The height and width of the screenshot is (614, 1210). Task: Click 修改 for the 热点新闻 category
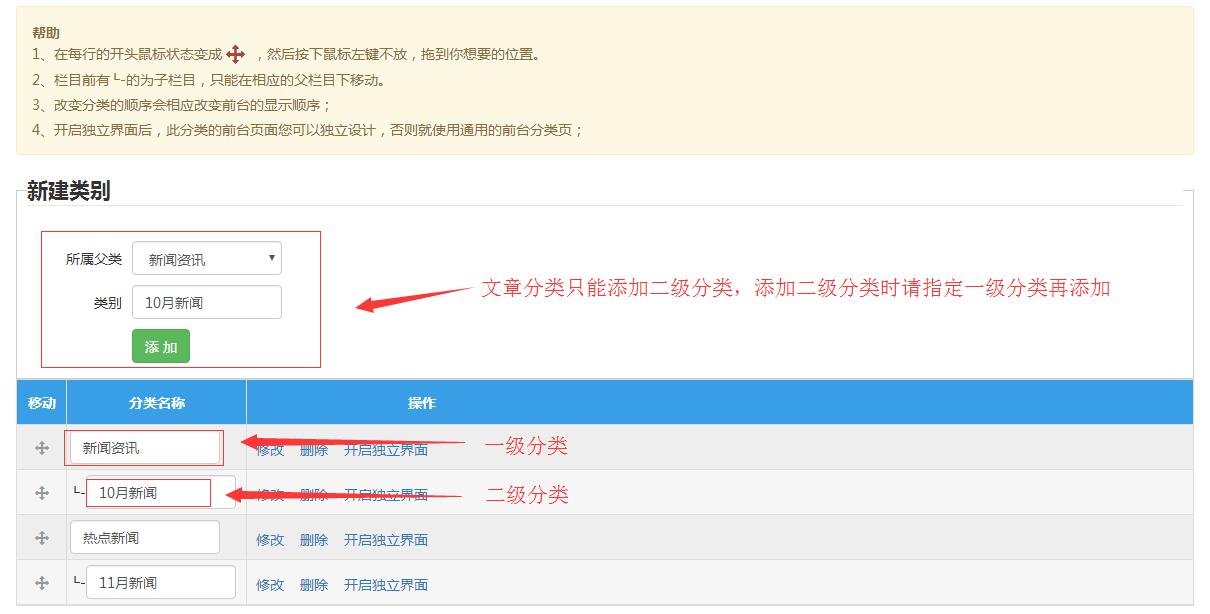270,540
